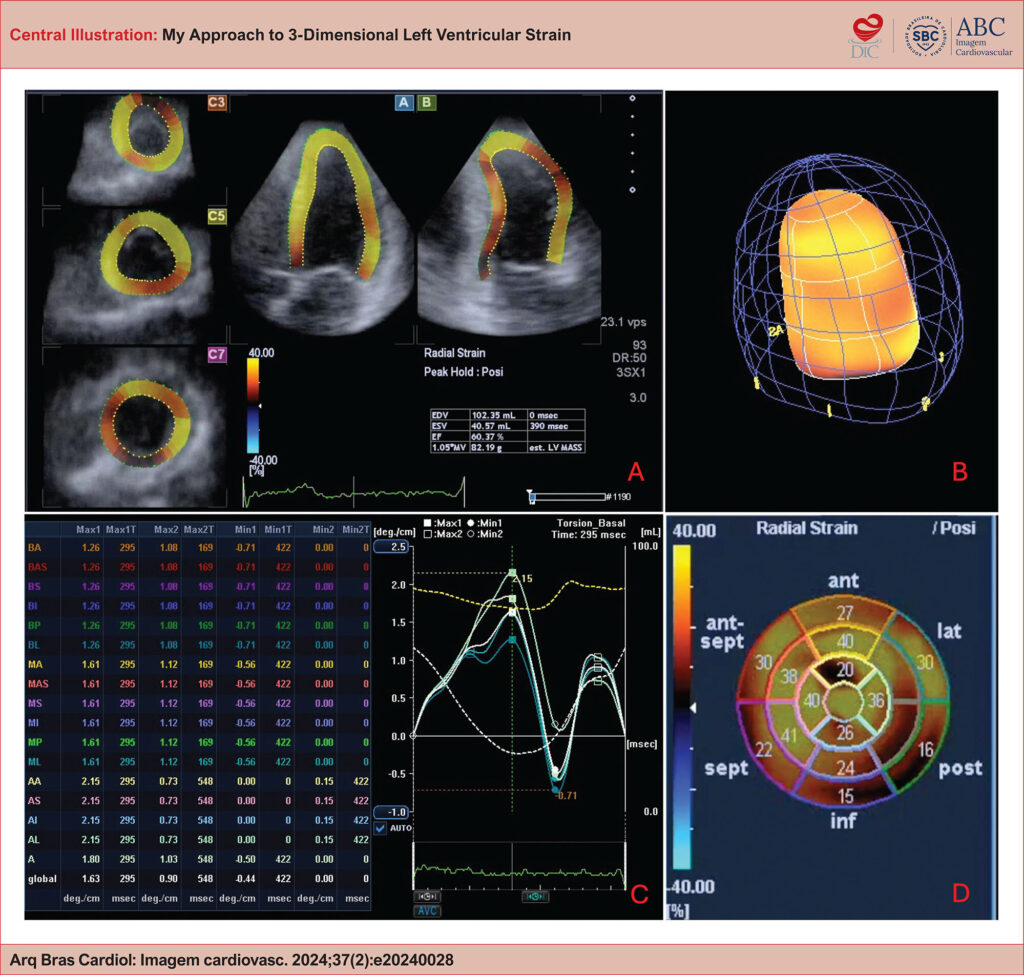The image size is (1024, 975).
Task: Click the -1.0 lower axis limit field
Action: click(391, 812)
